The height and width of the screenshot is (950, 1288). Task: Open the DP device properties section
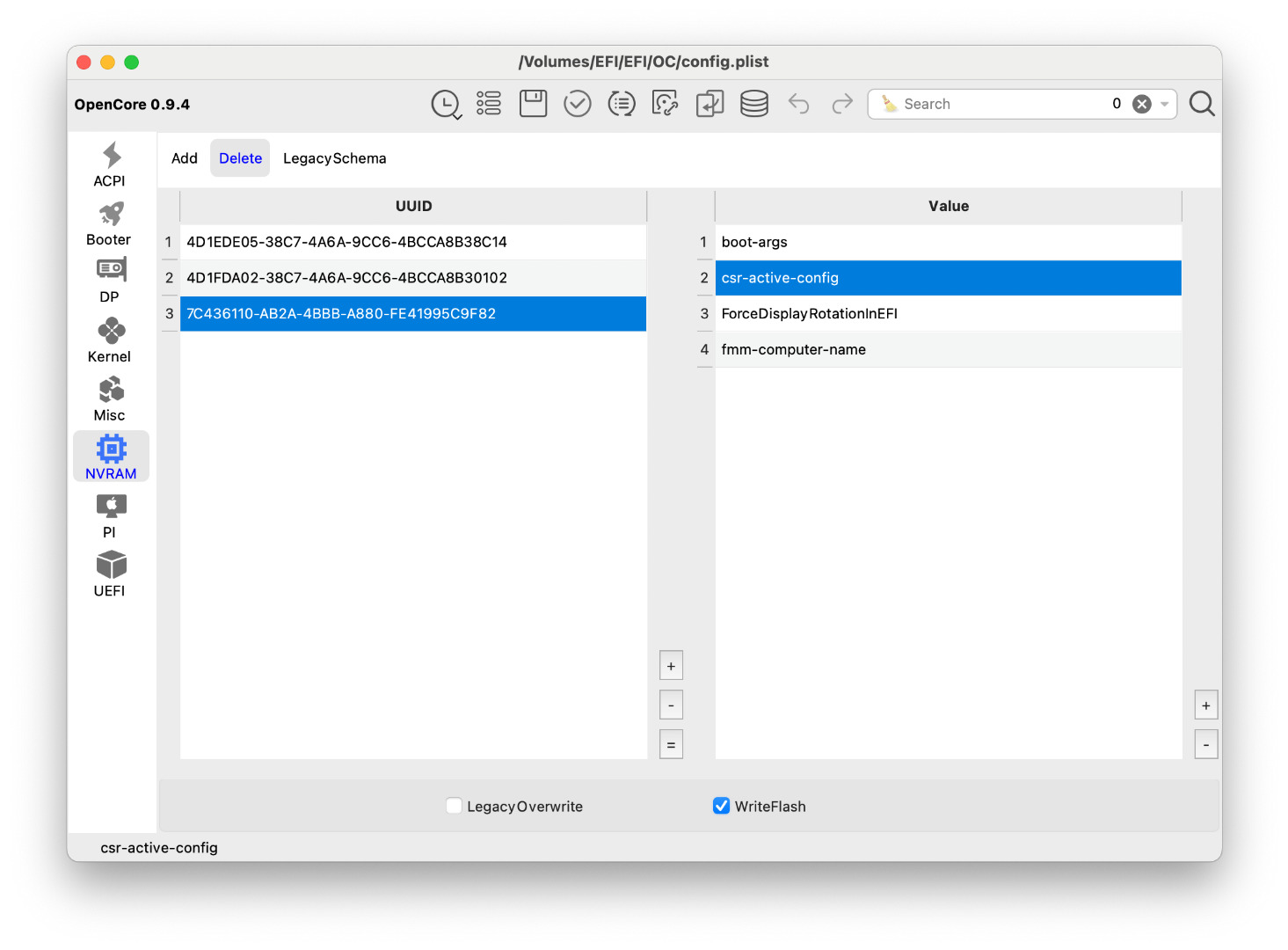click(x=110, y=281)
